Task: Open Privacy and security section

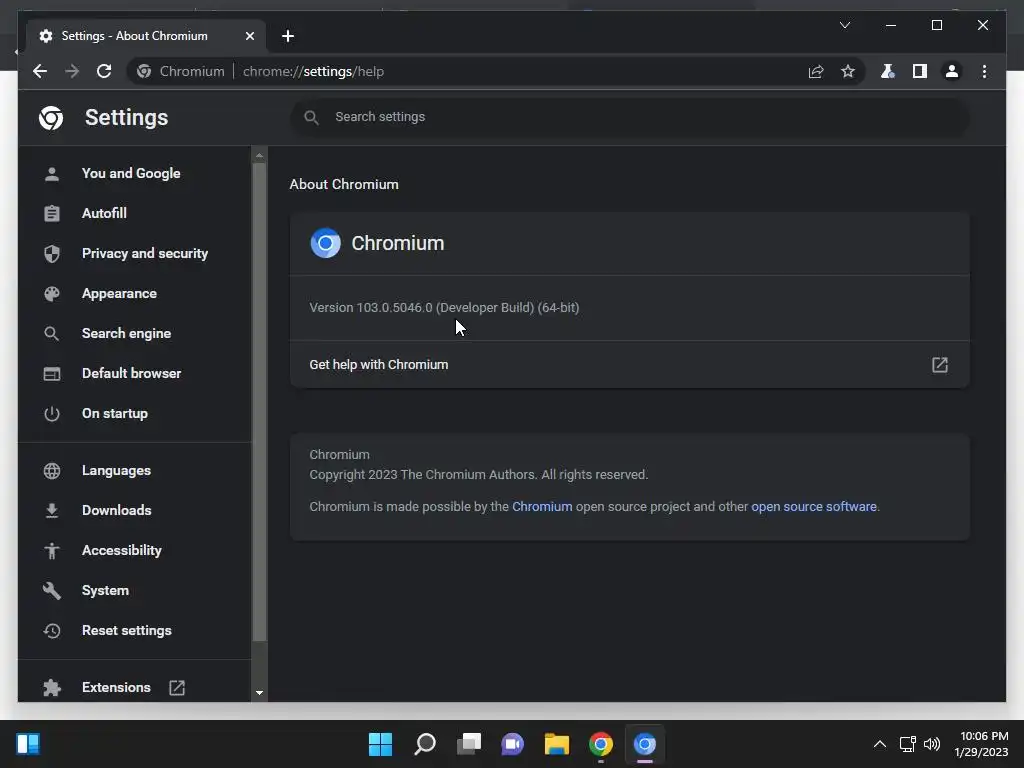Action: (x=135, y=253)
